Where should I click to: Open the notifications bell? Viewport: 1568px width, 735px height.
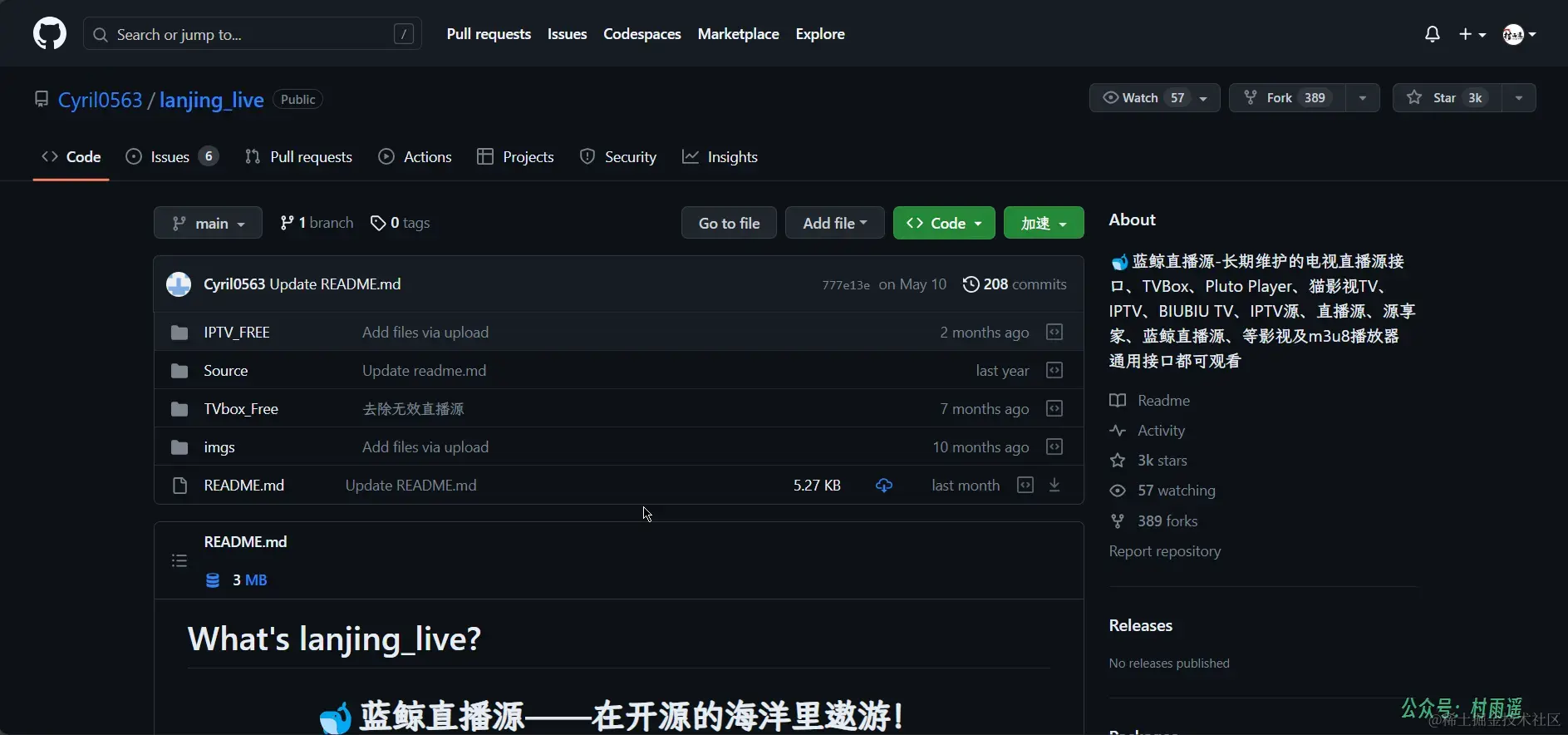[1432, 34]
